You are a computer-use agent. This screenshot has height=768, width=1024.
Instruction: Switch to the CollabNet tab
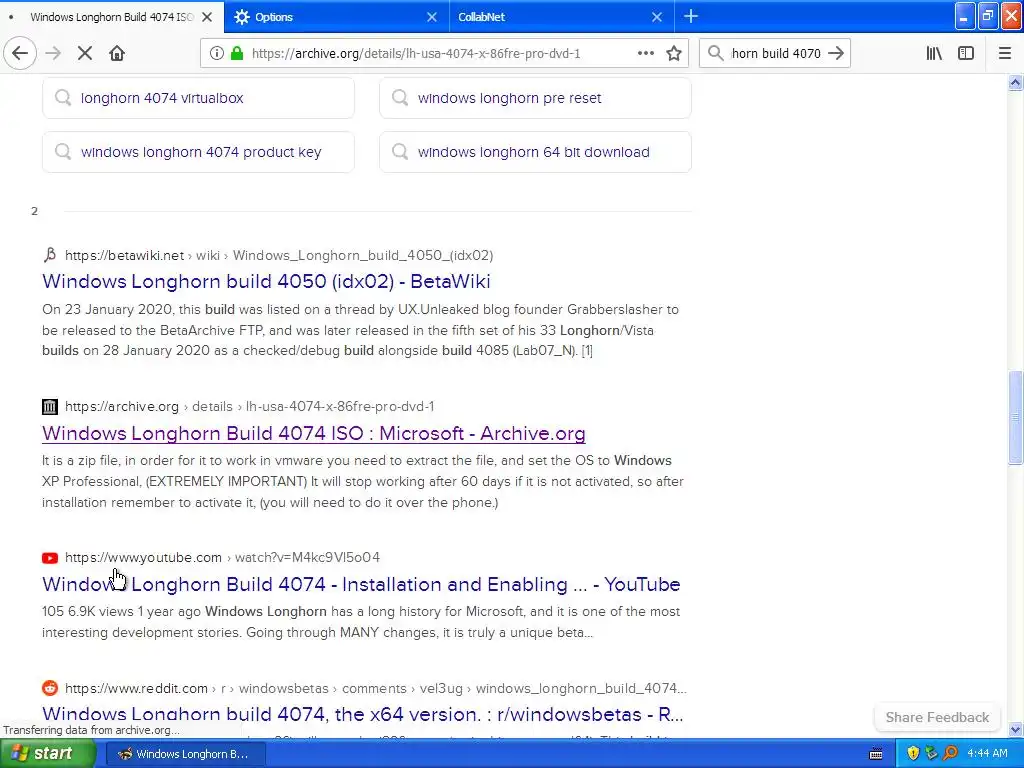tap(562, 16)
